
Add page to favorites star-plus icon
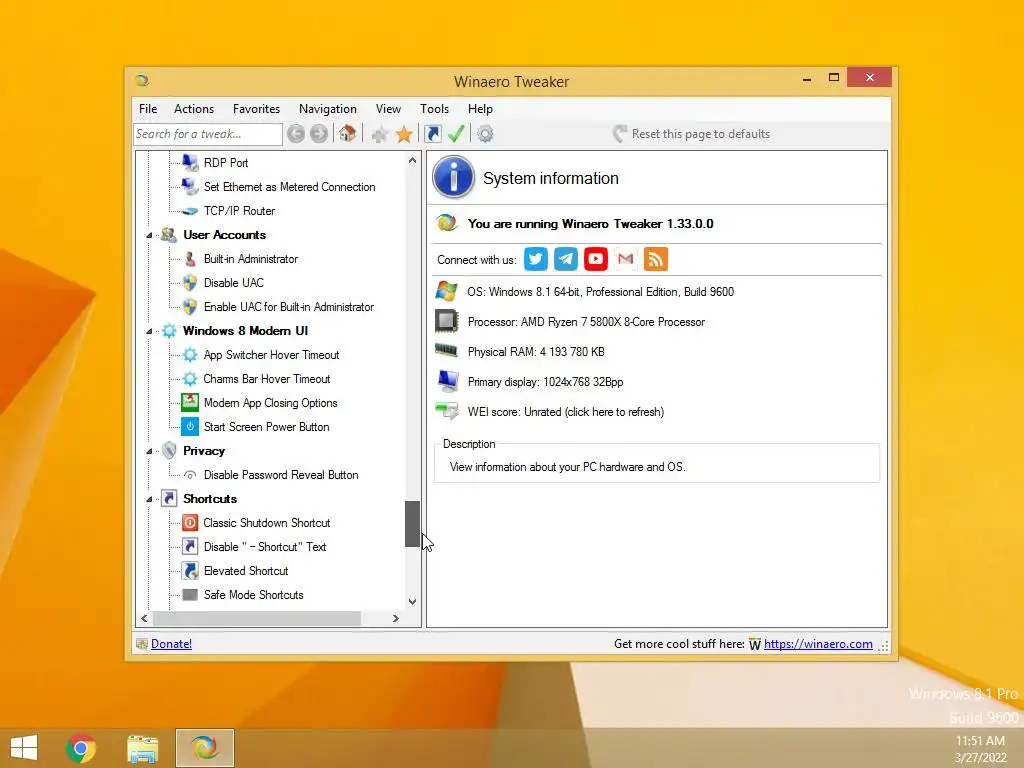[379, 135]
